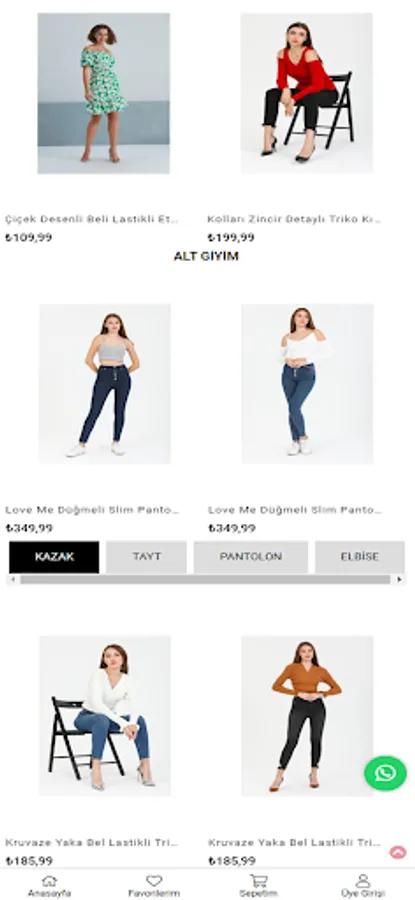View the white V-neck knit top image
Screen dimensions: 415x900
pyautogui.click(x=104, y=715)
